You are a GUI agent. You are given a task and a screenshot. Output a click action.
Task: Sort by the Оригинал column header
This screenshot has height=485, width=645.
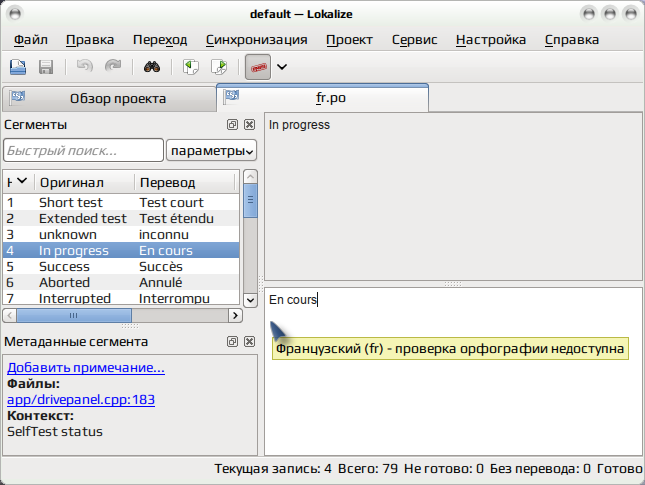(x=85, y=182)
